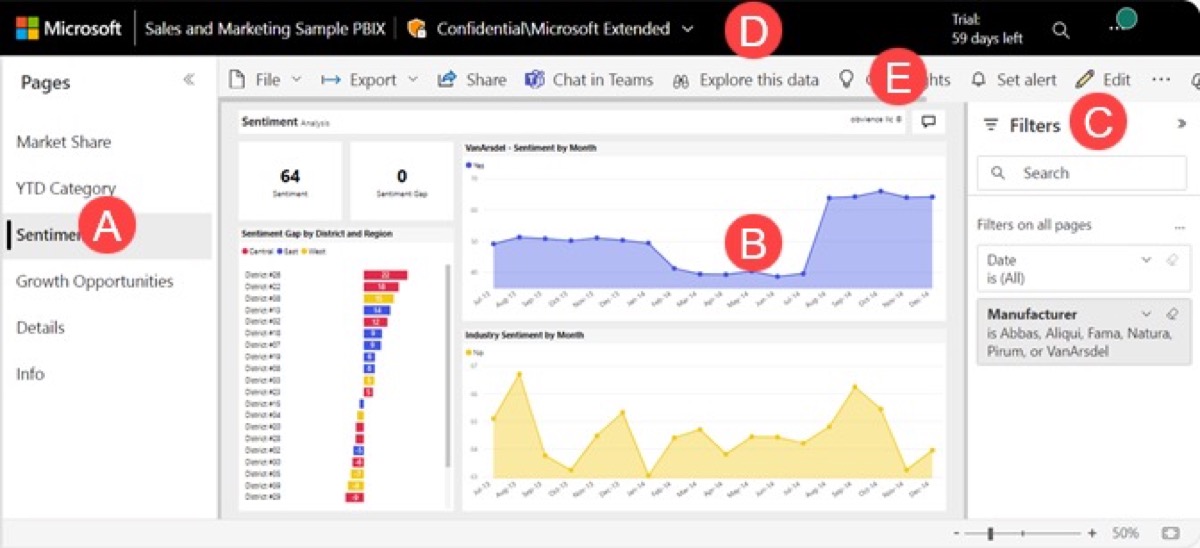Click Chat in Teams
Screen dimensions: 1200x548
[x=589, y=80]
